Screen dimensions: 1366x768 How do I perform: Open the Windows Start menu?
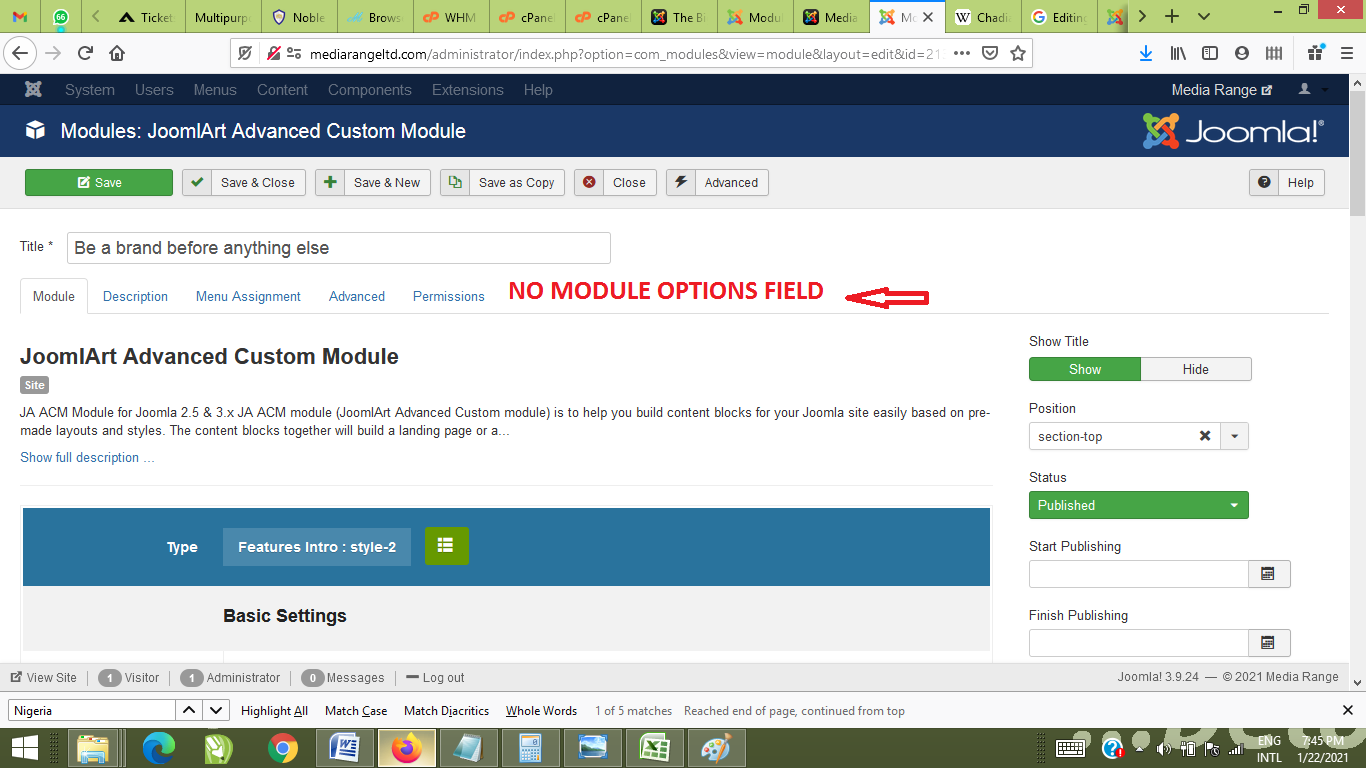[x=24, y=748]
